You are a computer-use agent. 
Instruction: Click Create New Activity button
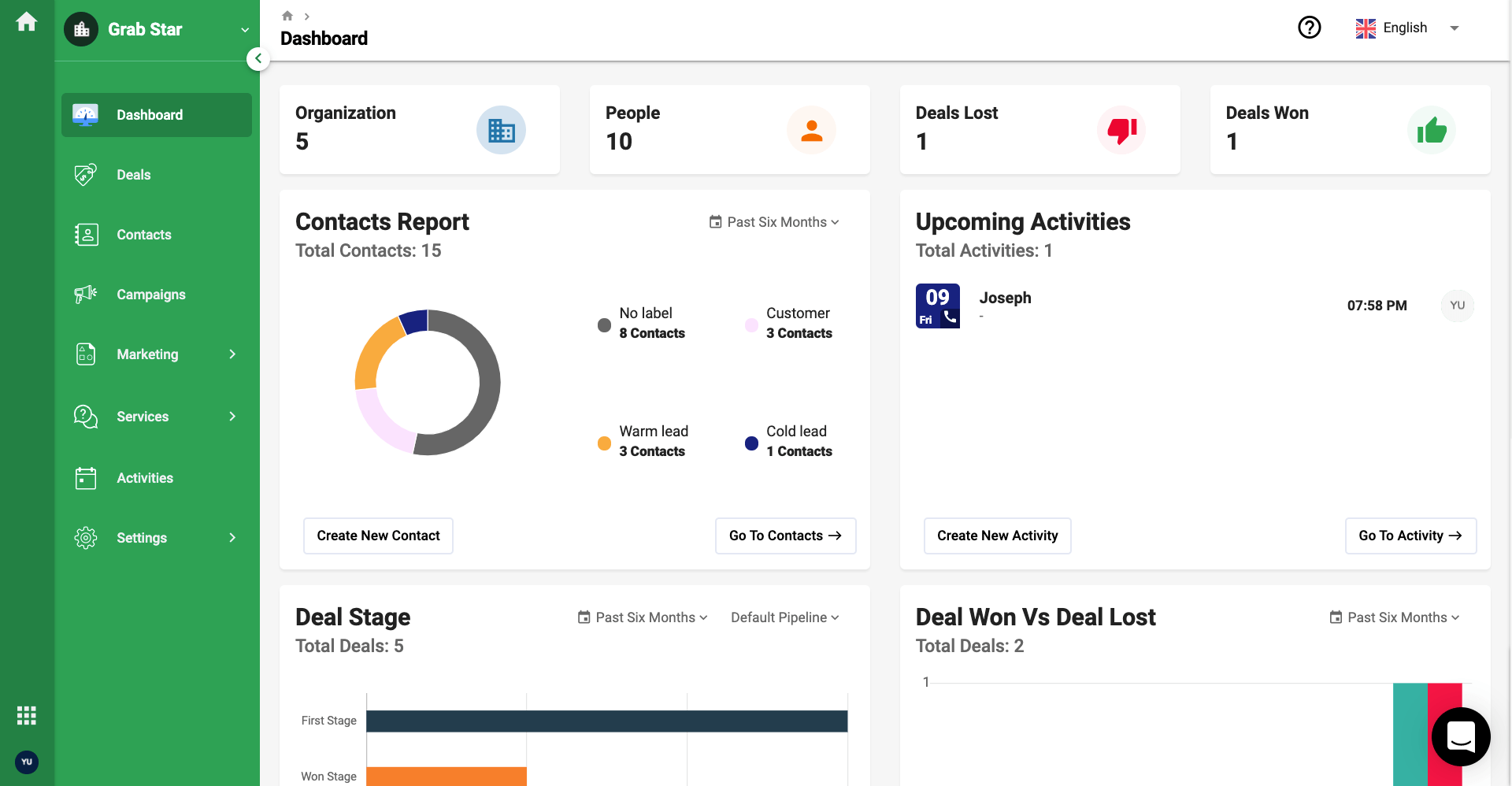pyautogui.click(x=997, y=536)
